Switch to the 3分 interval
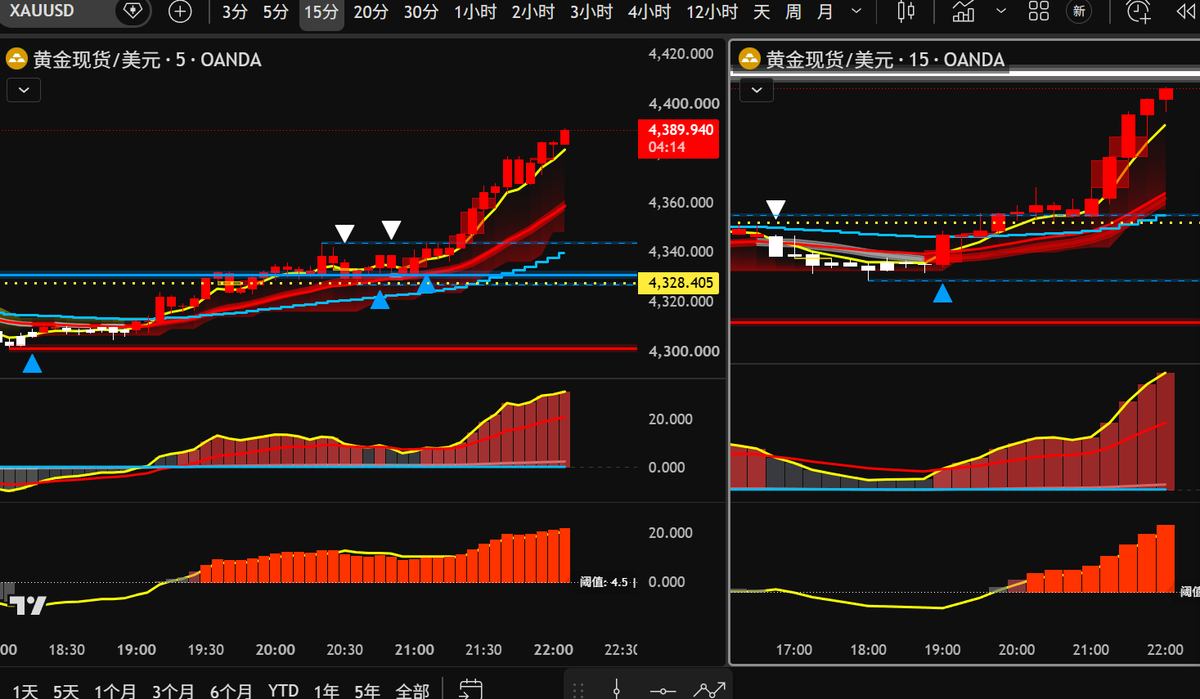Viewport: 1200px width, 699px height. pyautogui.click(x=235, y=12)
